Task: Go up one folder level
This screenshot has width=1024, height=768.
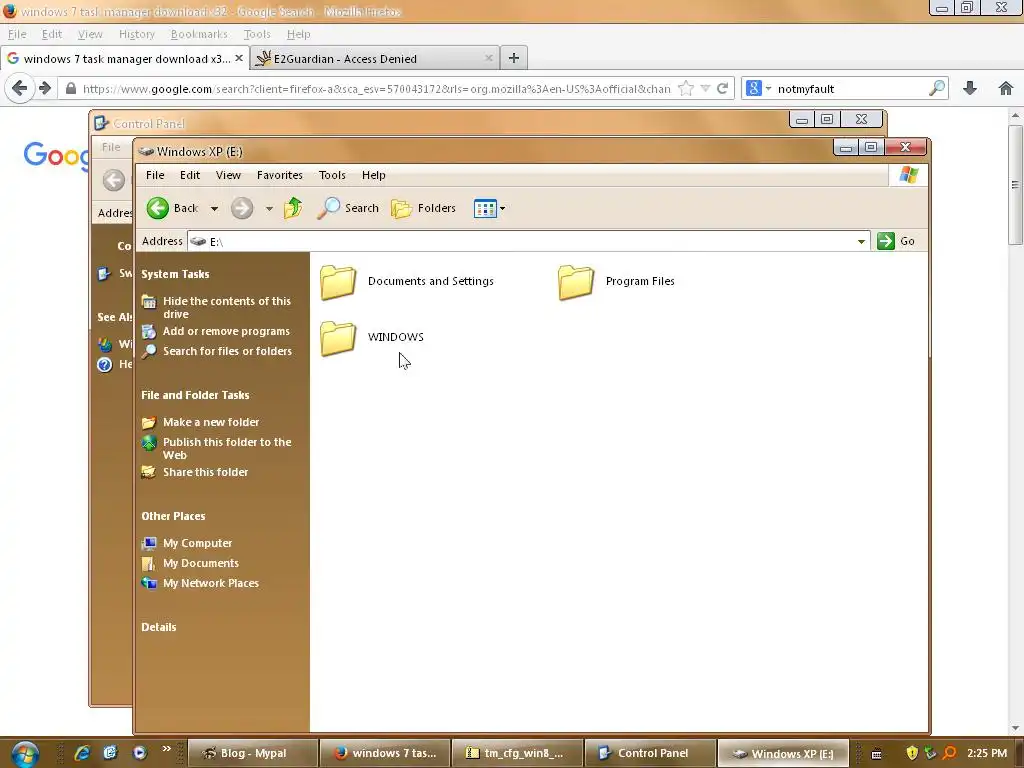Action: pyautogui.click(x=293, y=208)
